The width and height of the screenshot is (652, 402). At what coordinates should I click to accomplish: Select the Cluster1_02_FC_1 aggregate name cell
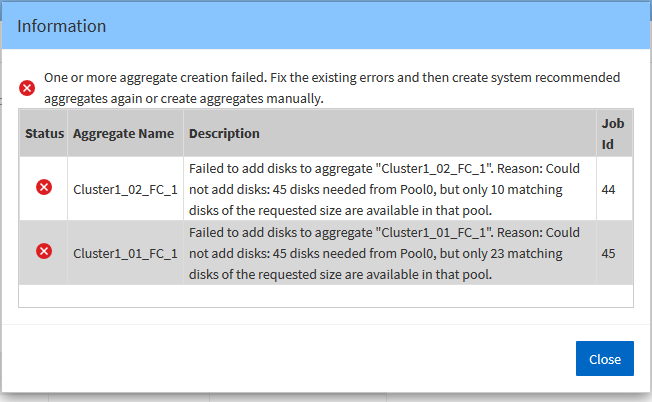coord(125,187)
